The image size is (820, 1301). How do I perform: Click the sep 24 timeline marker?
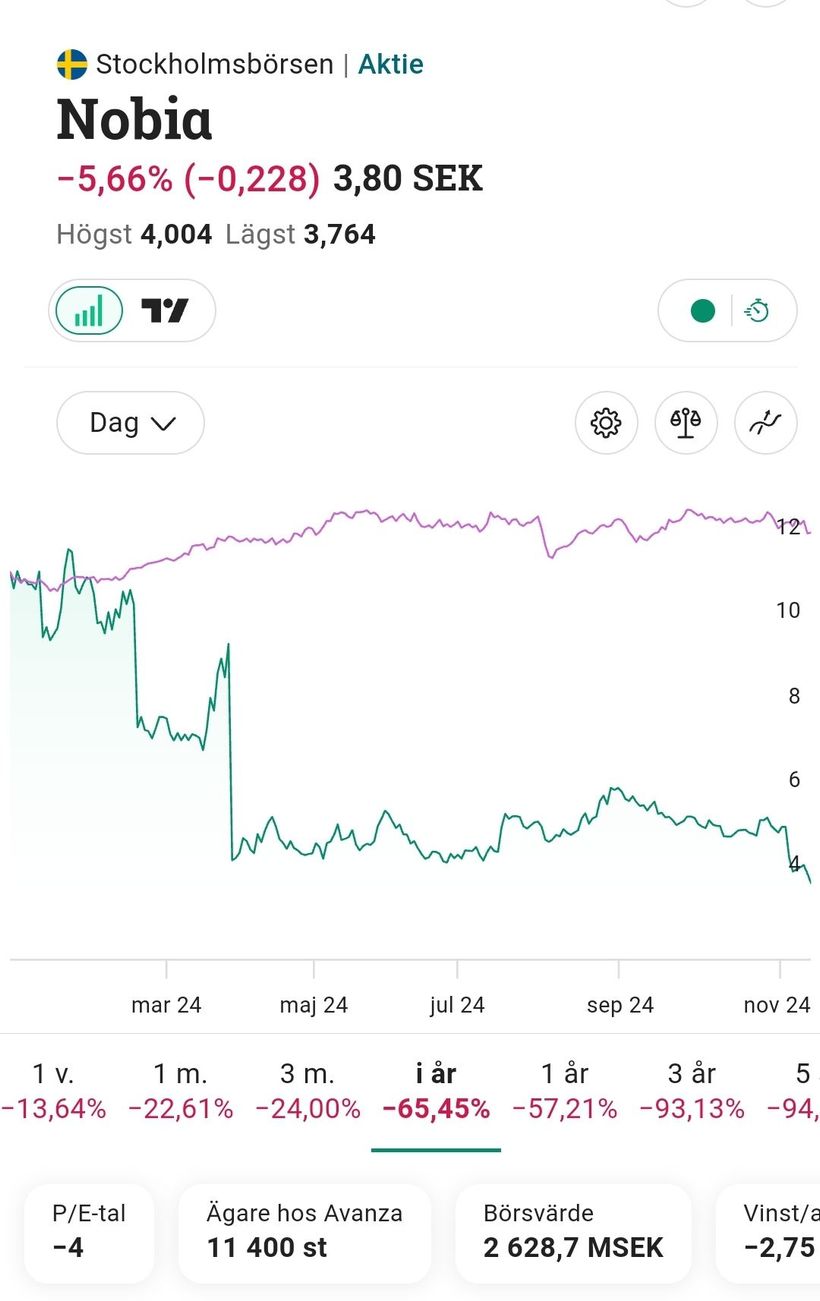coord(619,1004)
